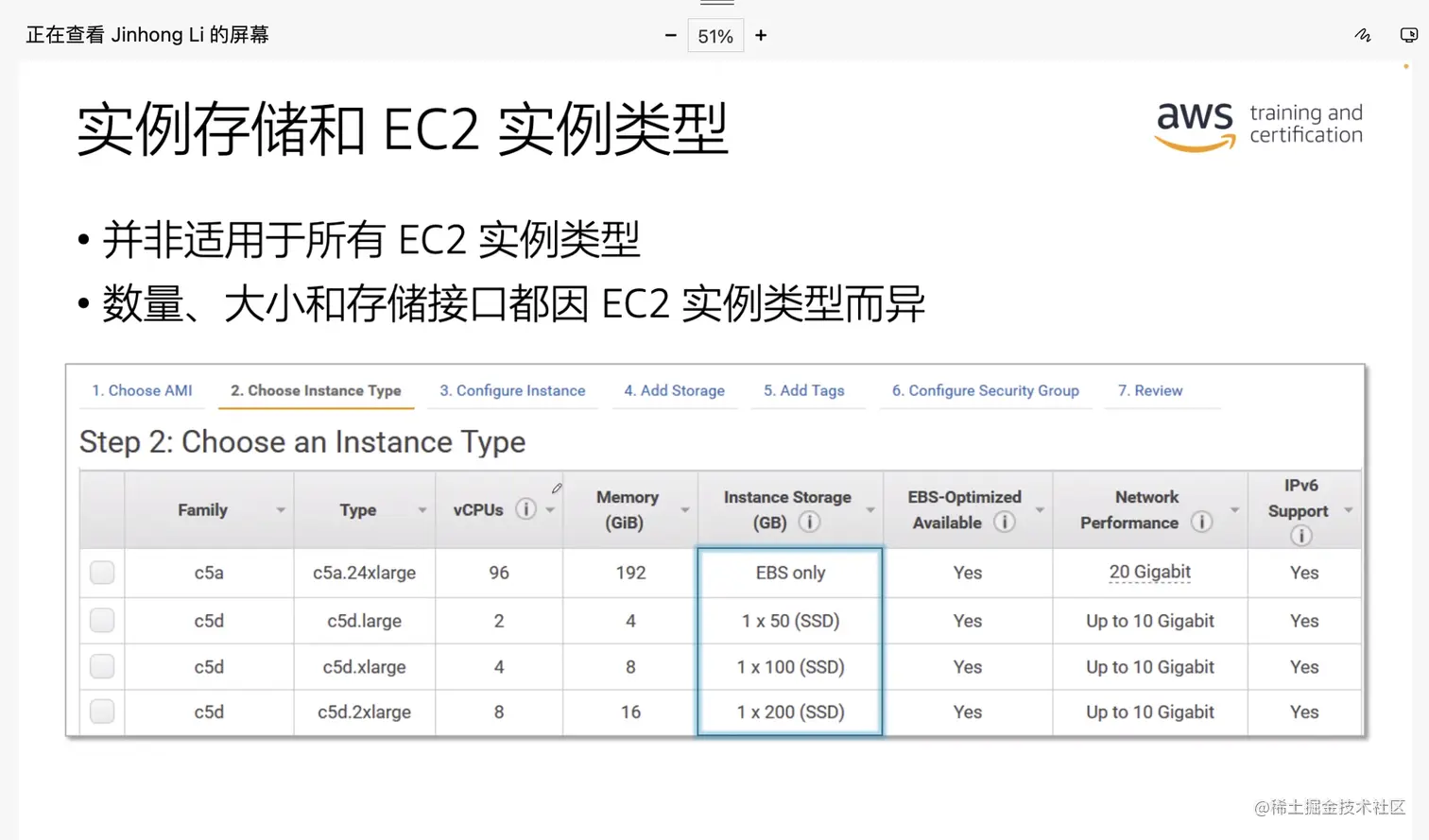Click Up to 10 Gigabit in c5d.2xlarge row

pos(1150,712)
